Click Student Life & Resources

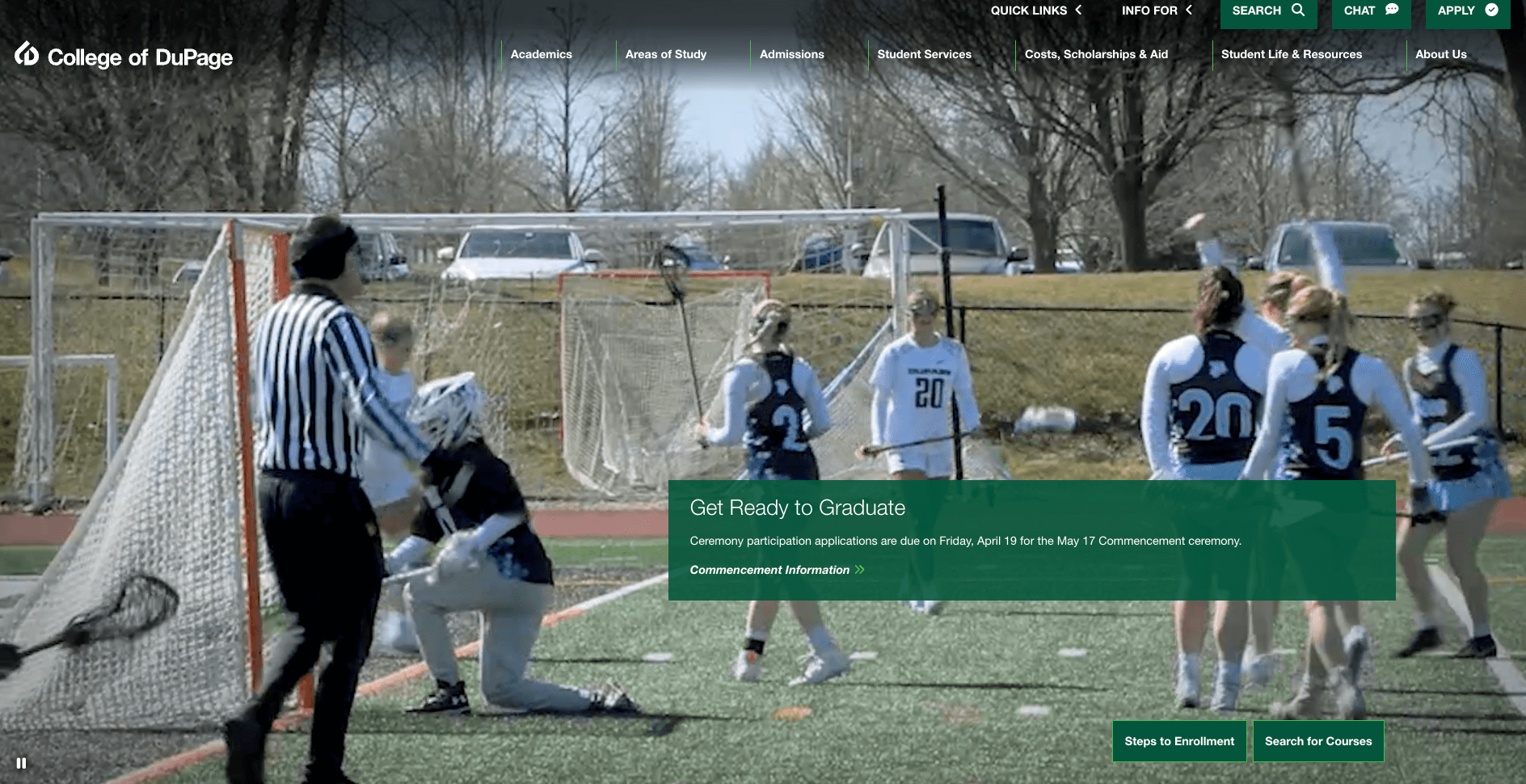pyautogui.click(x=1291, y=54)
